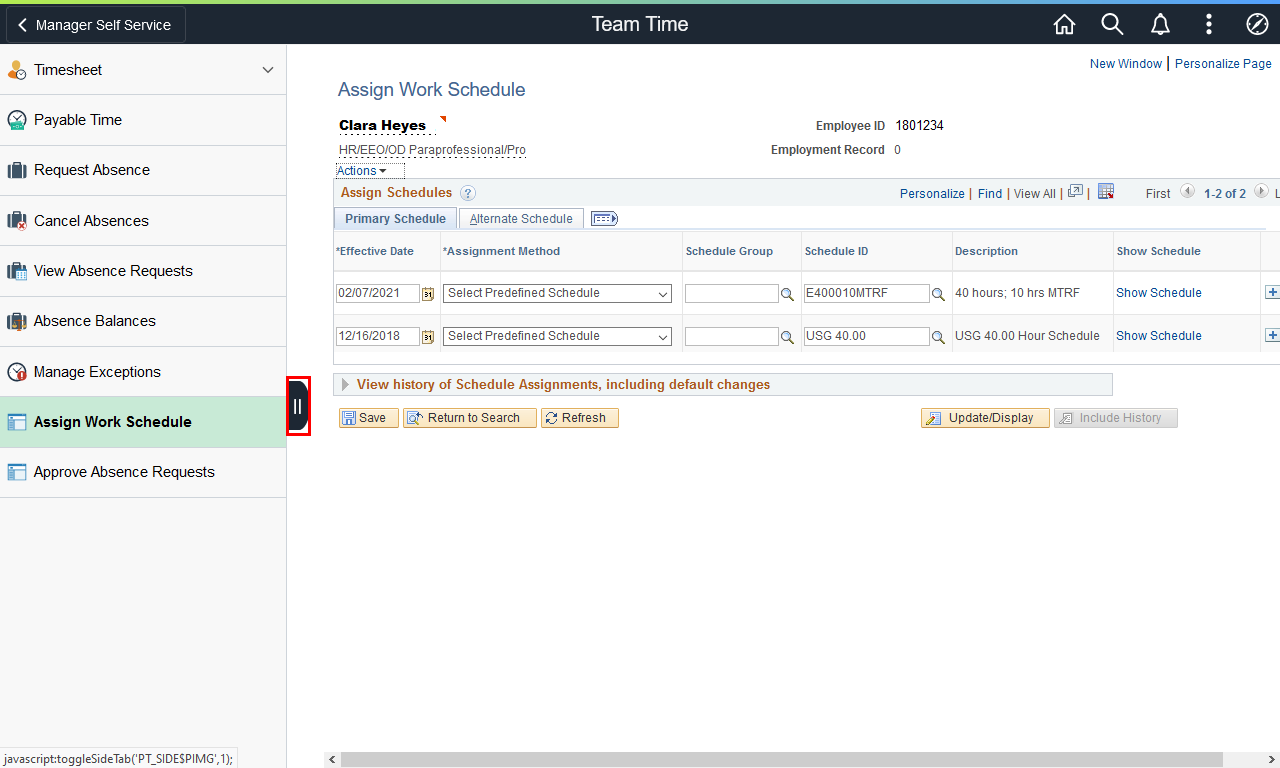Open the Actions dropdown under employee name
Viewport: 1280px width, 768px height.
(361, 171)
